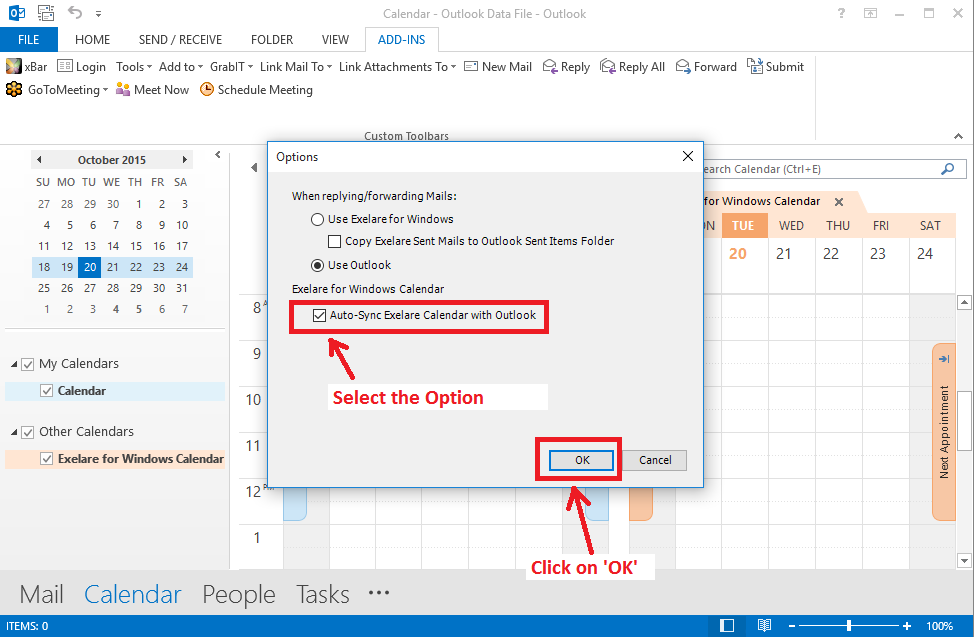
Task: Click the Reading view status bar icon
Action: [x=765, y=626]
